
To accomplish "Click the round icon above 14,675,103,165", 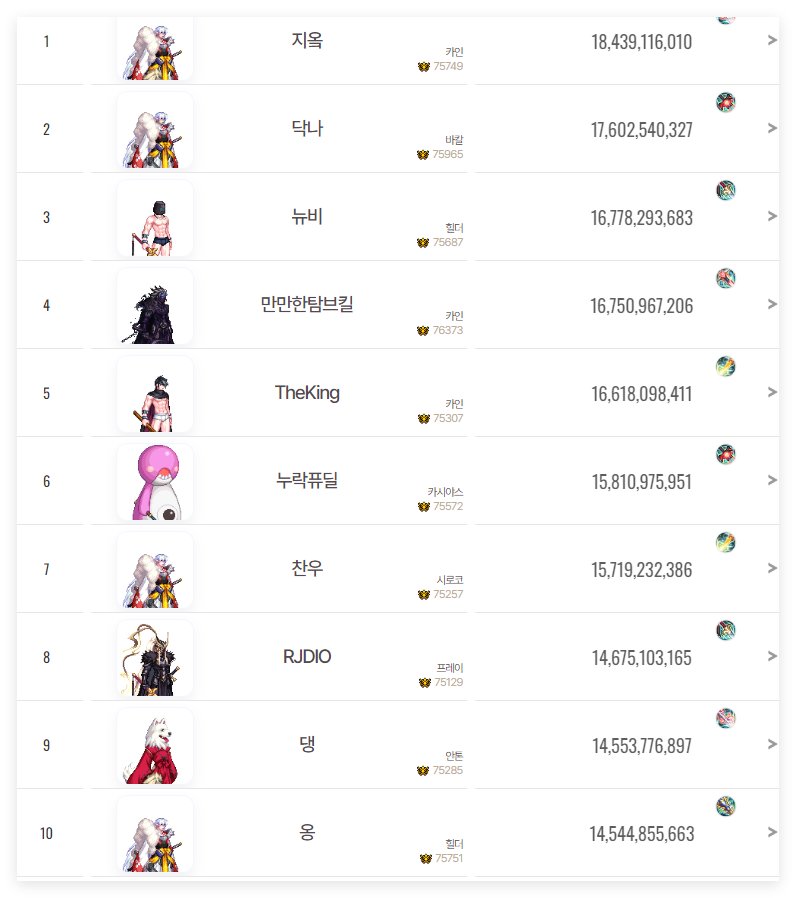I will point(726,631).
